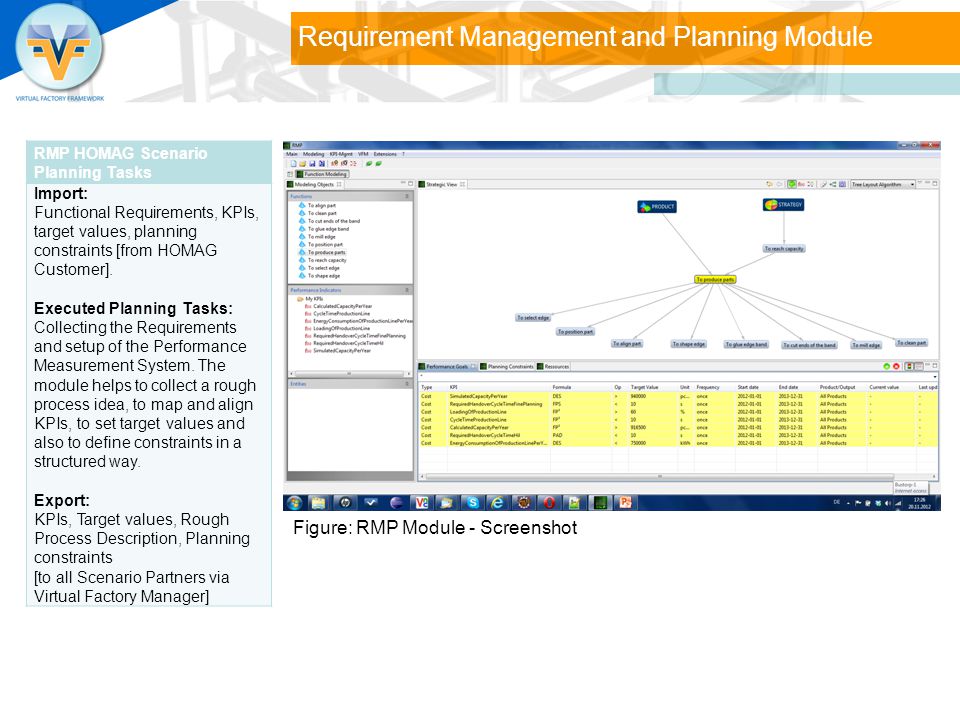
Task: Click the open perspective icon beside Function Modeling
Action: pyautogui.click(x=290, y=174)
